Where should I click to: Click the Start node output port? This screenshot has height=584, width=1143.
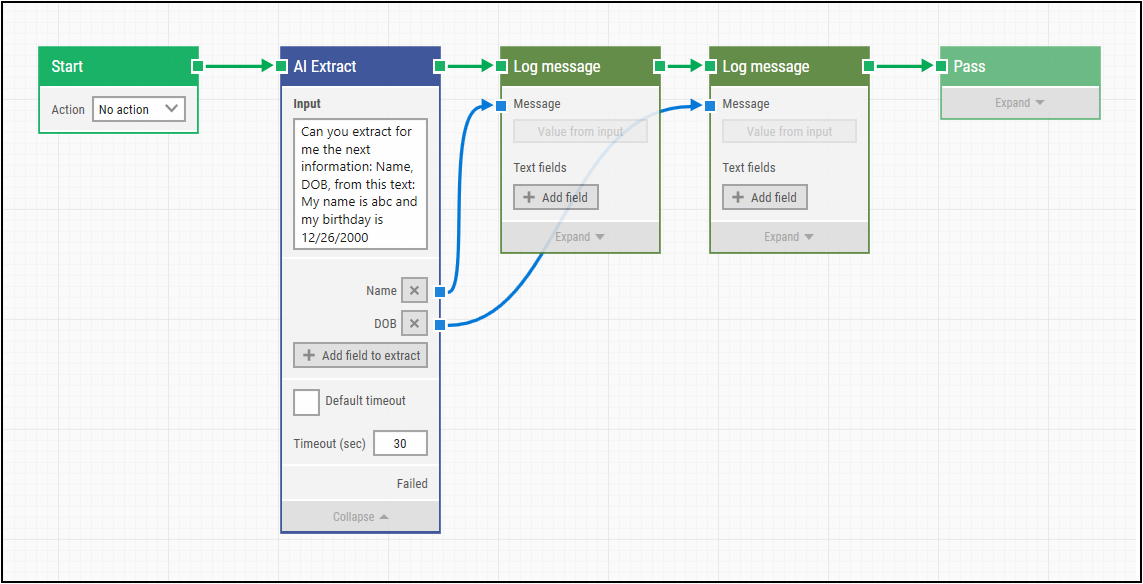pyautogui.click(x=197, y=66)
